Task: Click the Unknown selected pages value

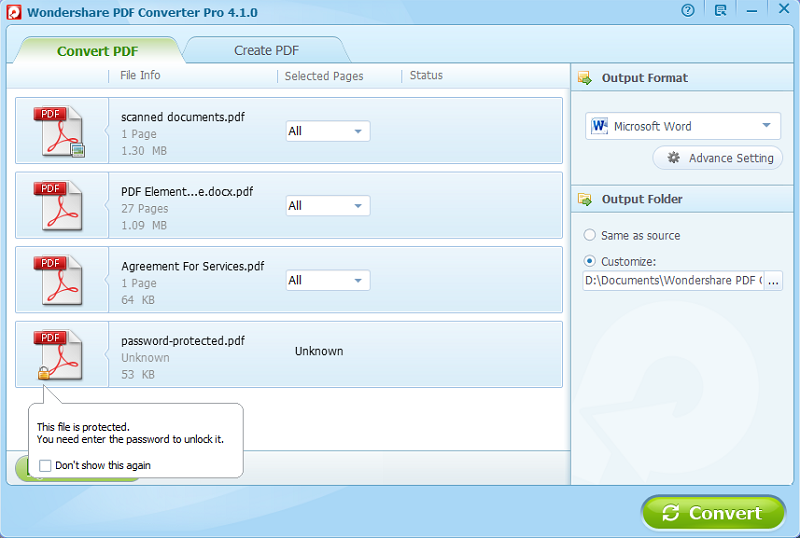Action: 319,351
